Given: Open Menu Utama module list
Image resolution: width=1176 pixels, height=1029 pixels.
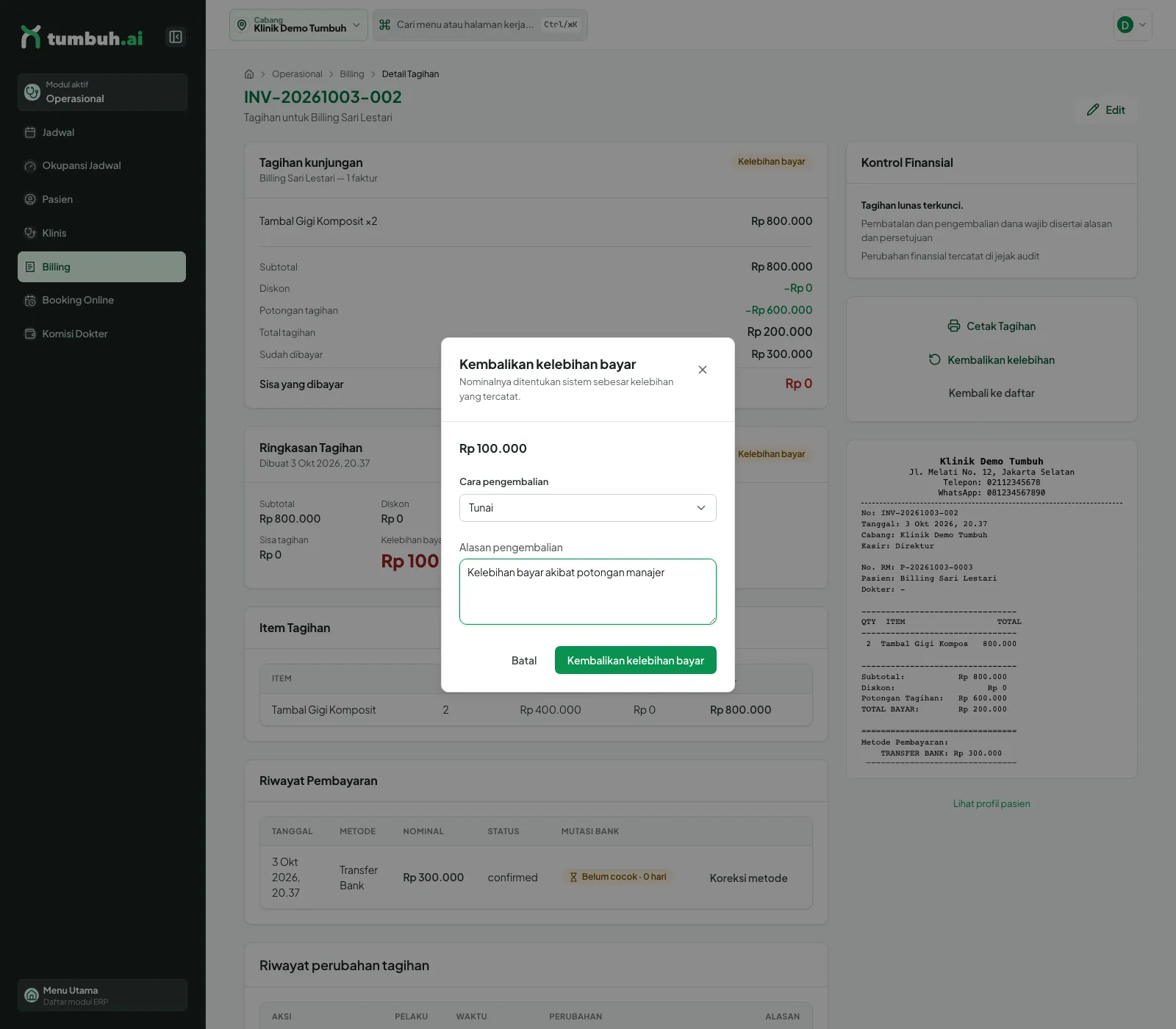Looking at the screenshot, I should [102, 995].
